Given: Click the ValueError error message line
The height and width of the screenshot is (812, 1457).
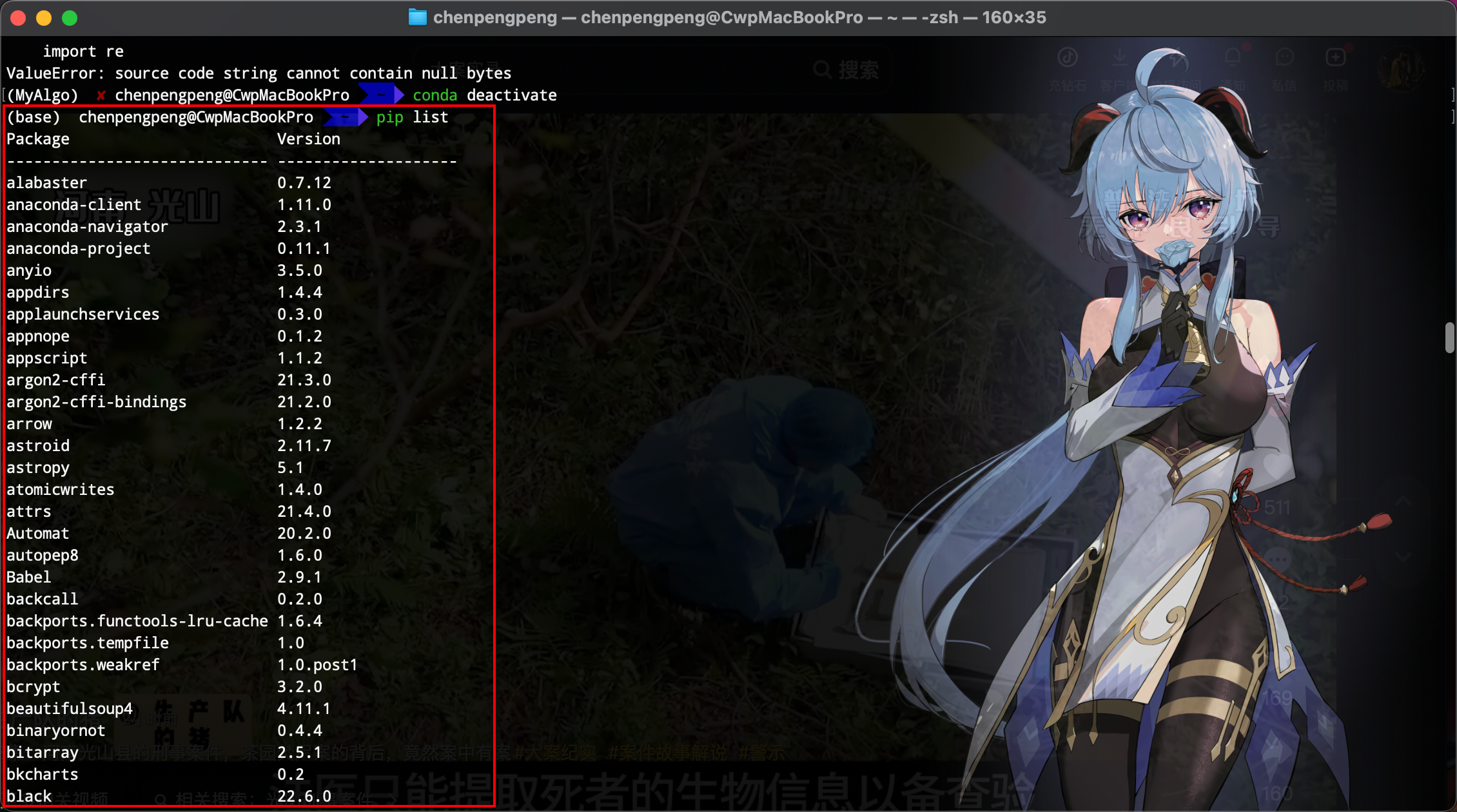Looking at the screenshot, I should [x=259, y=73].
